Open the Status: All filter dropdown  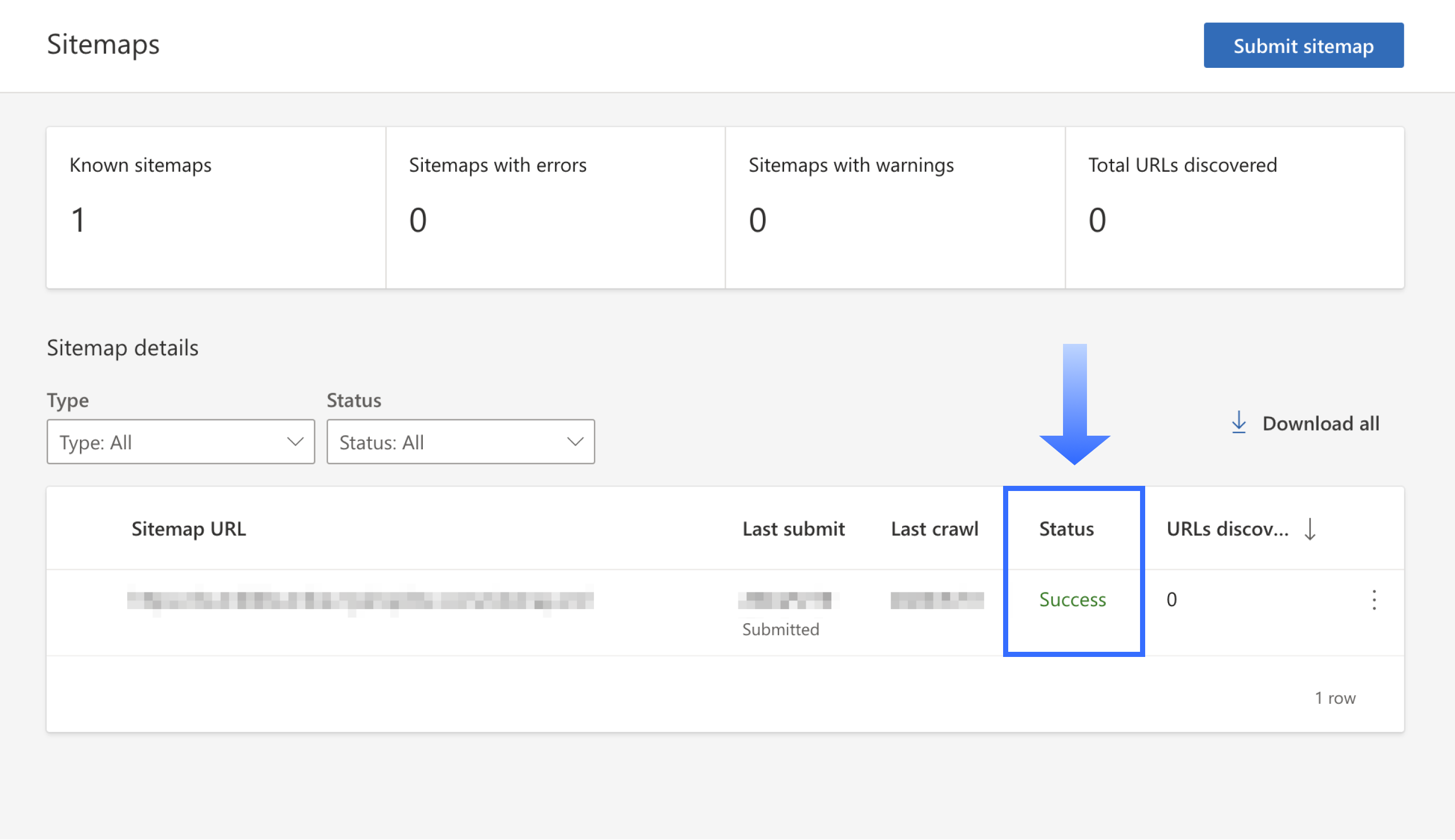coord(460,442)
